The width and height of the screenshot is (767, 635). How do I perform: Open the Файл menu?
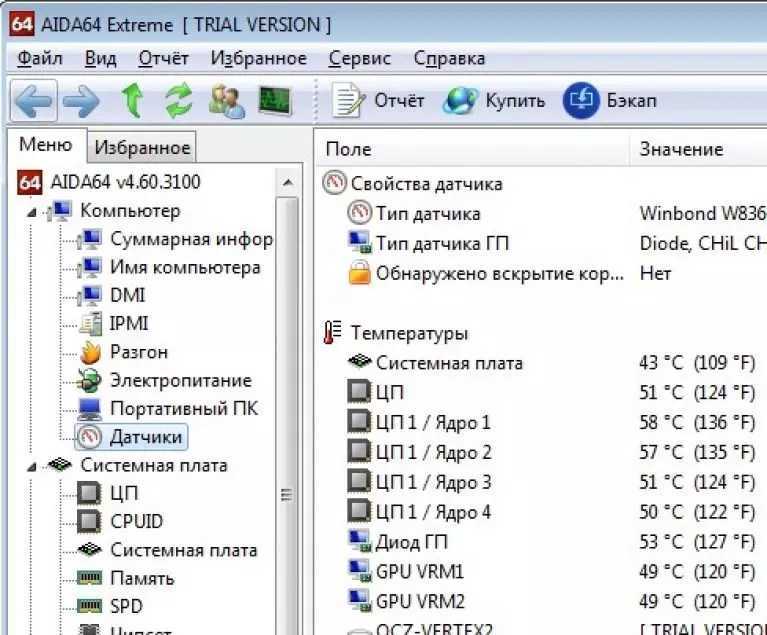40,58
